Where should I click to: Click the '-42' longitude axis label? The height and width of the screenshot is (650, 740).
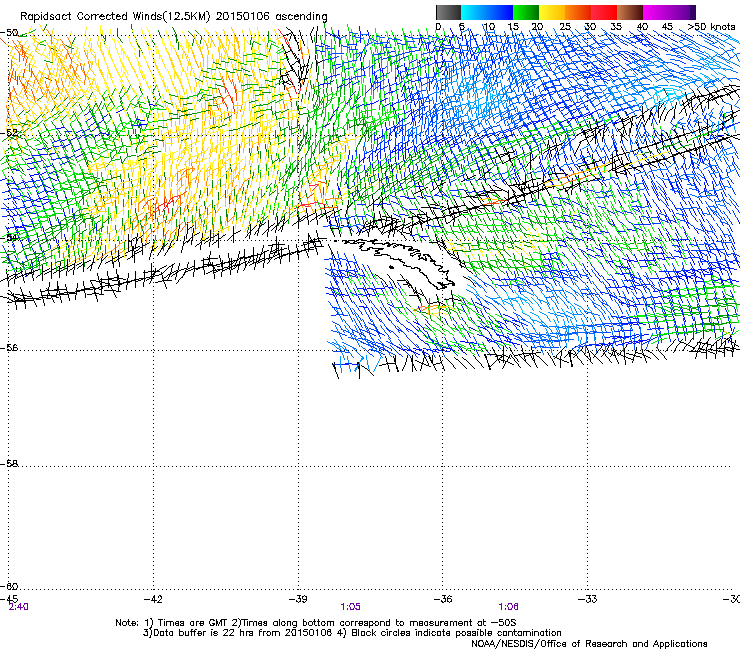click(x=153, y=599)
